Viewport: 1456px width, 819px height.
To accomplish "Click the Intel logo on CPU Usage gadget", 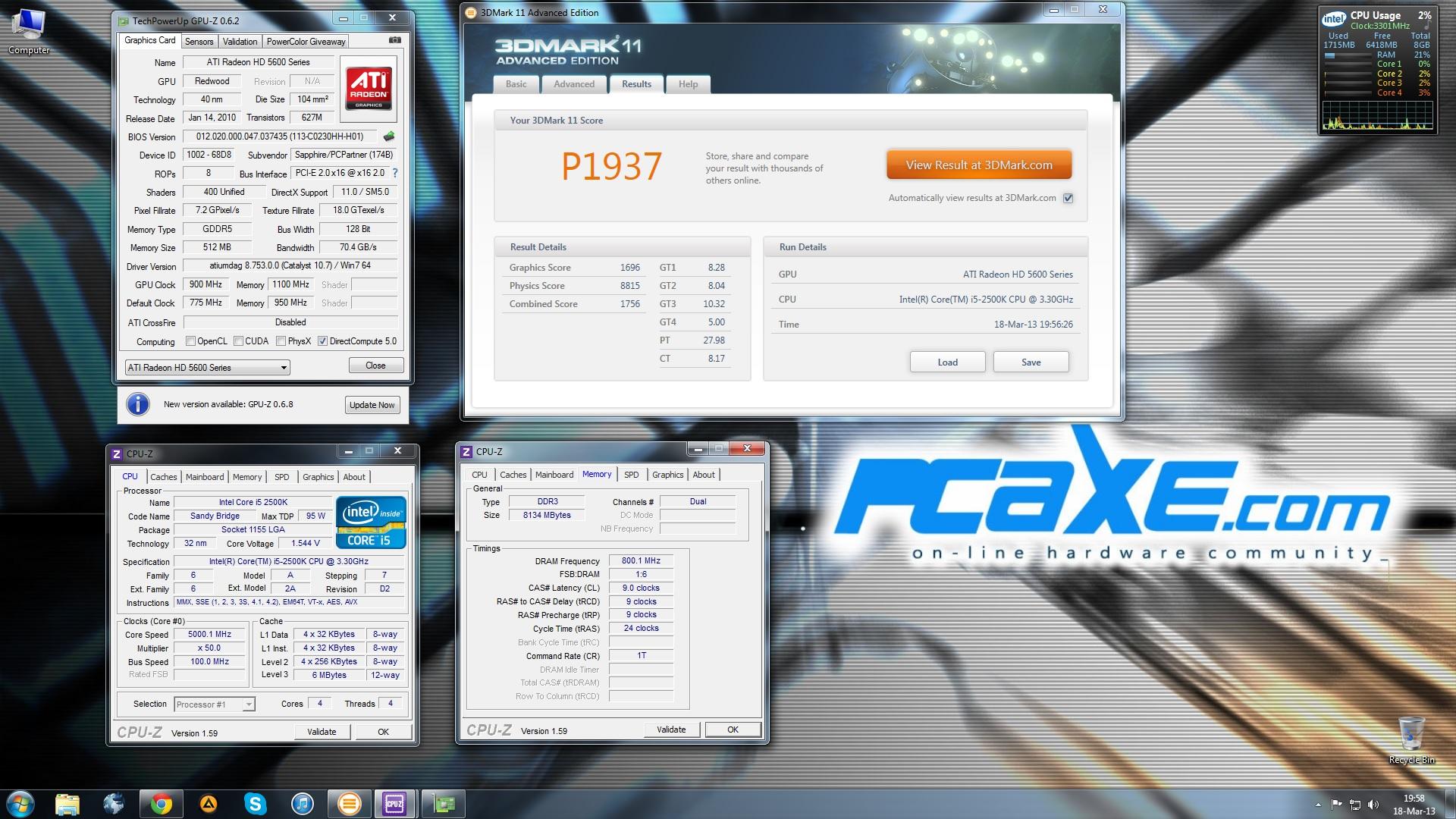I will [1334, 18].
